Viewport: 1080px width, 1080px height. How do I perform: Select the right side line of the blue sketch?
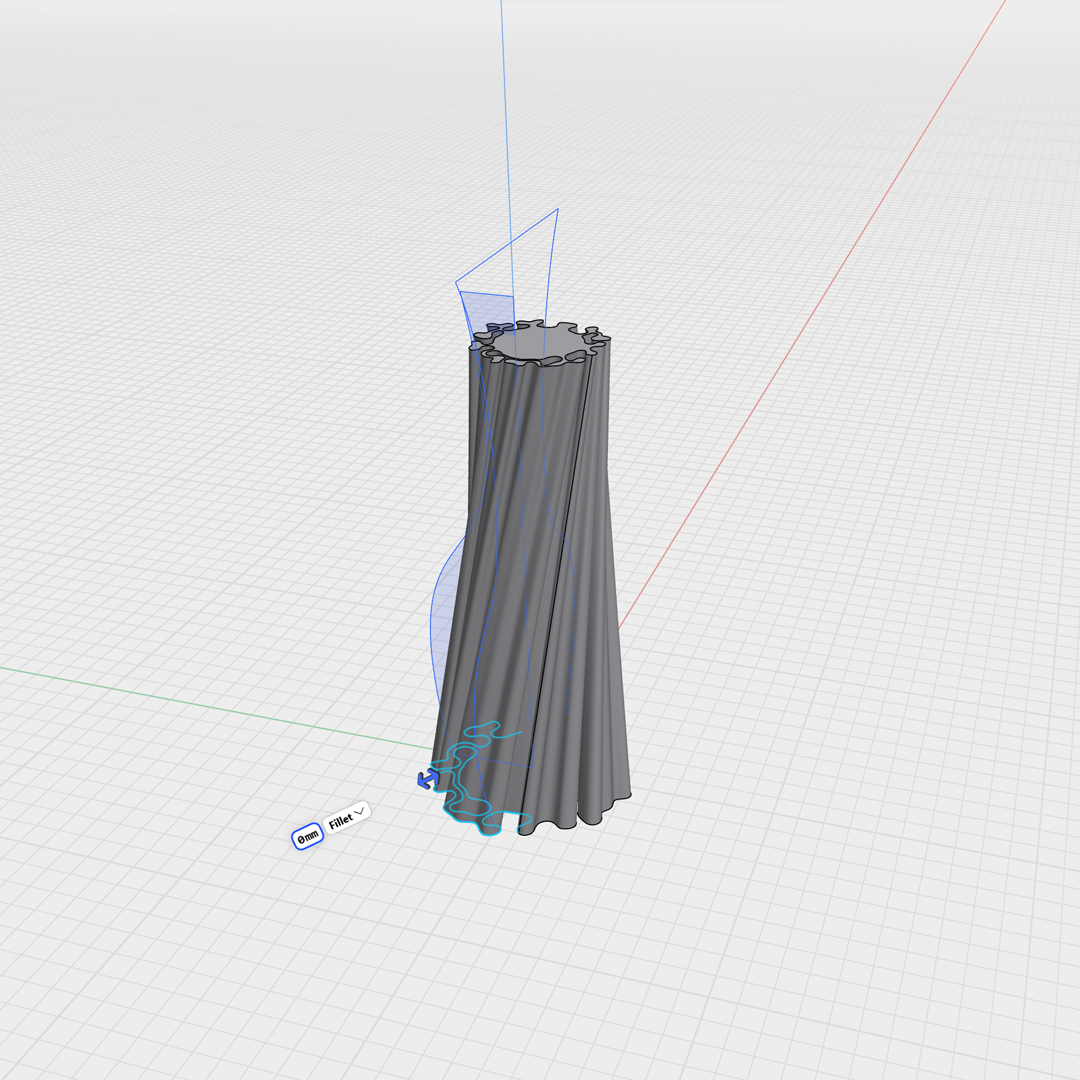[x=551, y=270]
